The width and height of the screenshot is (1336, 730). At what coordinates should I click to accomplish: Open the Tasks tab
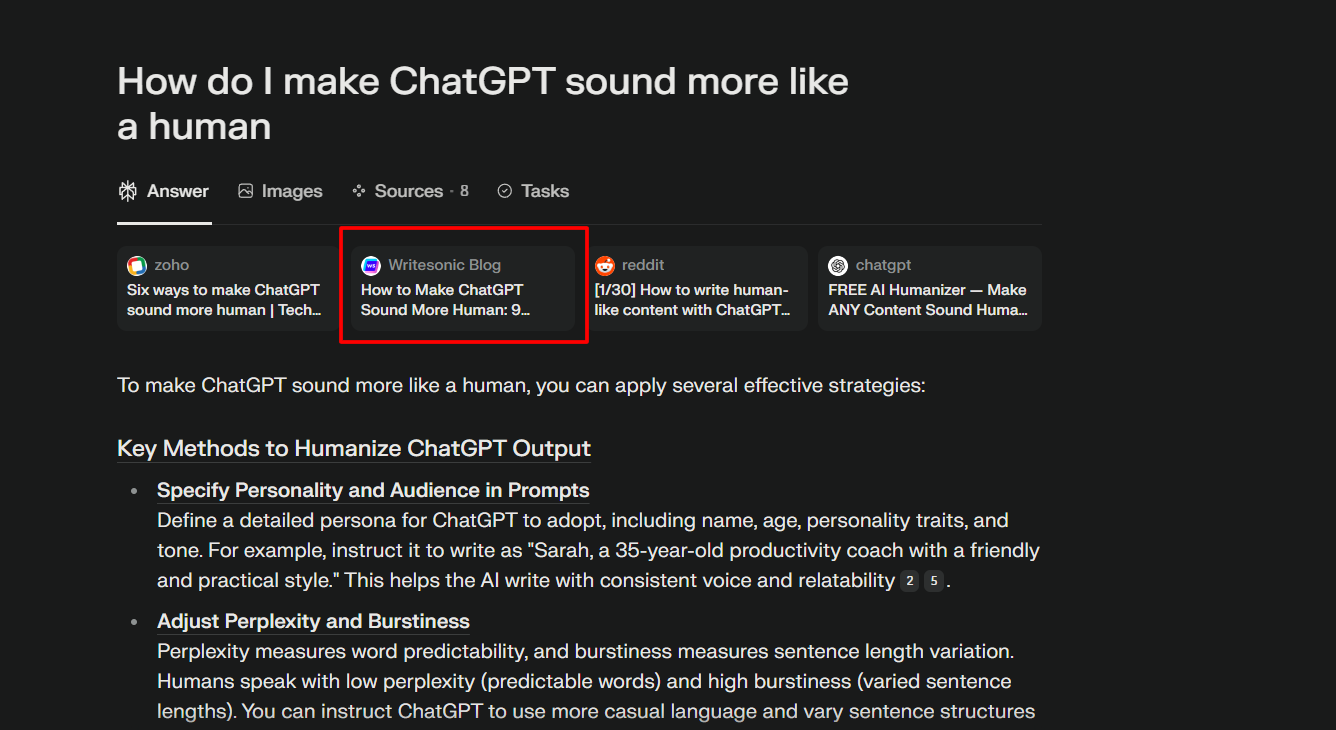[533, 191]
